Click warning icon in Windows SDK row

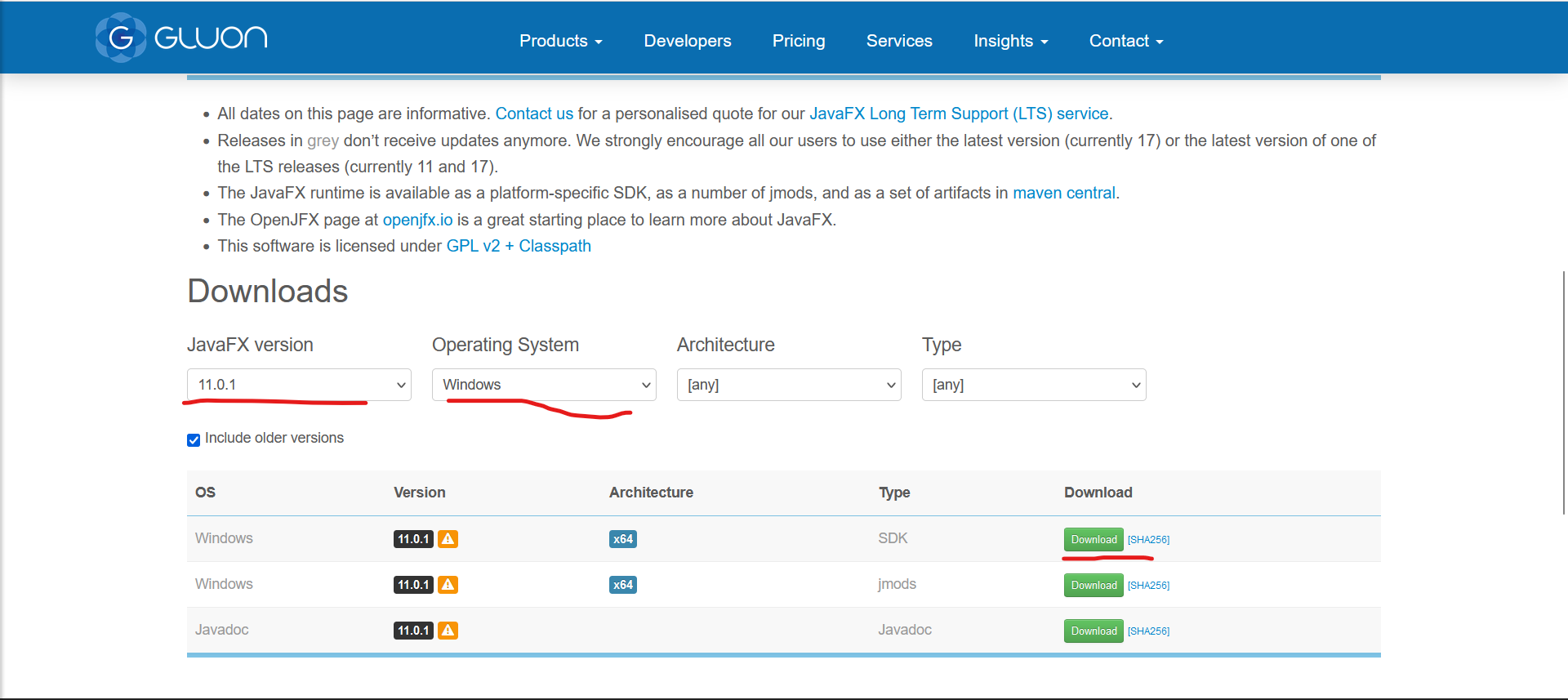coord(448,539)
